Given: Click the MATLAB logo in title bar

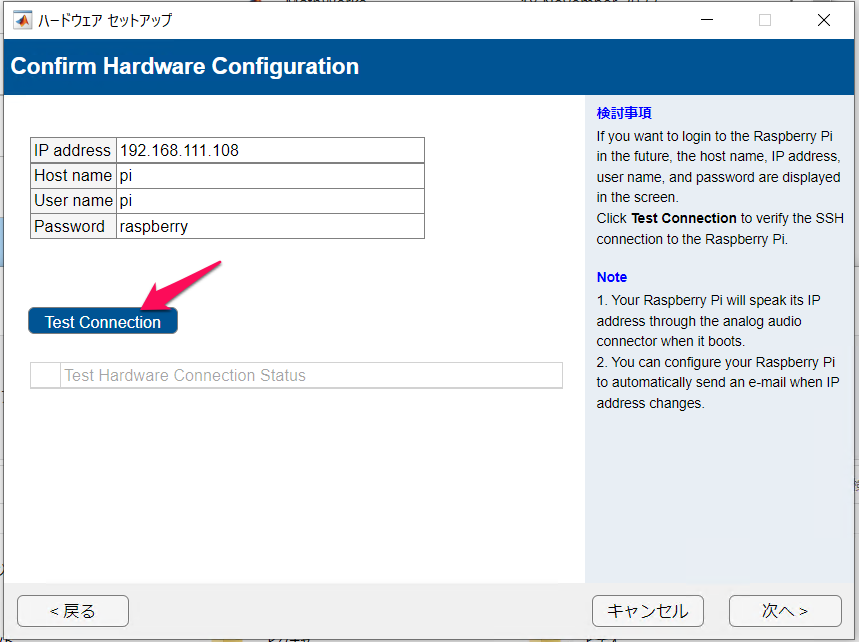Looking at the screenshot, I should click(22, 20).
